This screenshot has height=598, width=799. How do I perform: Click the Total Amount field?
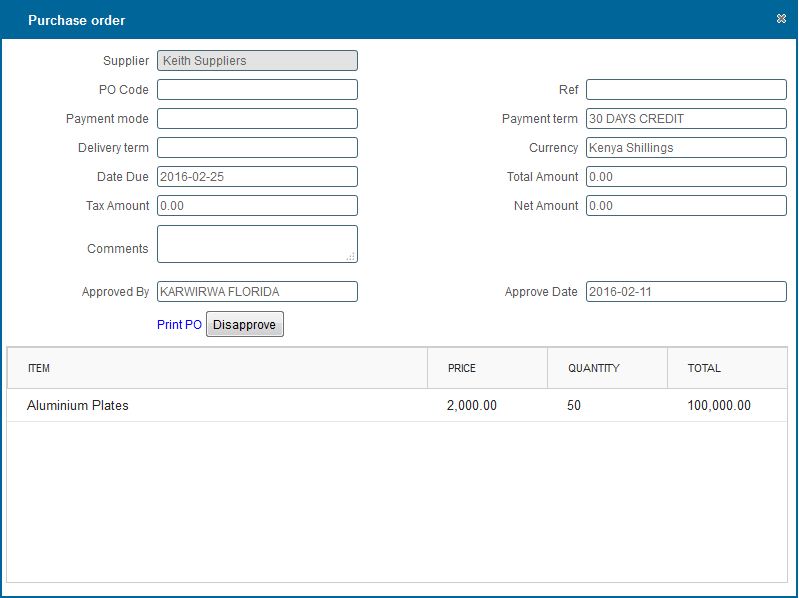[x=686, y=177]
